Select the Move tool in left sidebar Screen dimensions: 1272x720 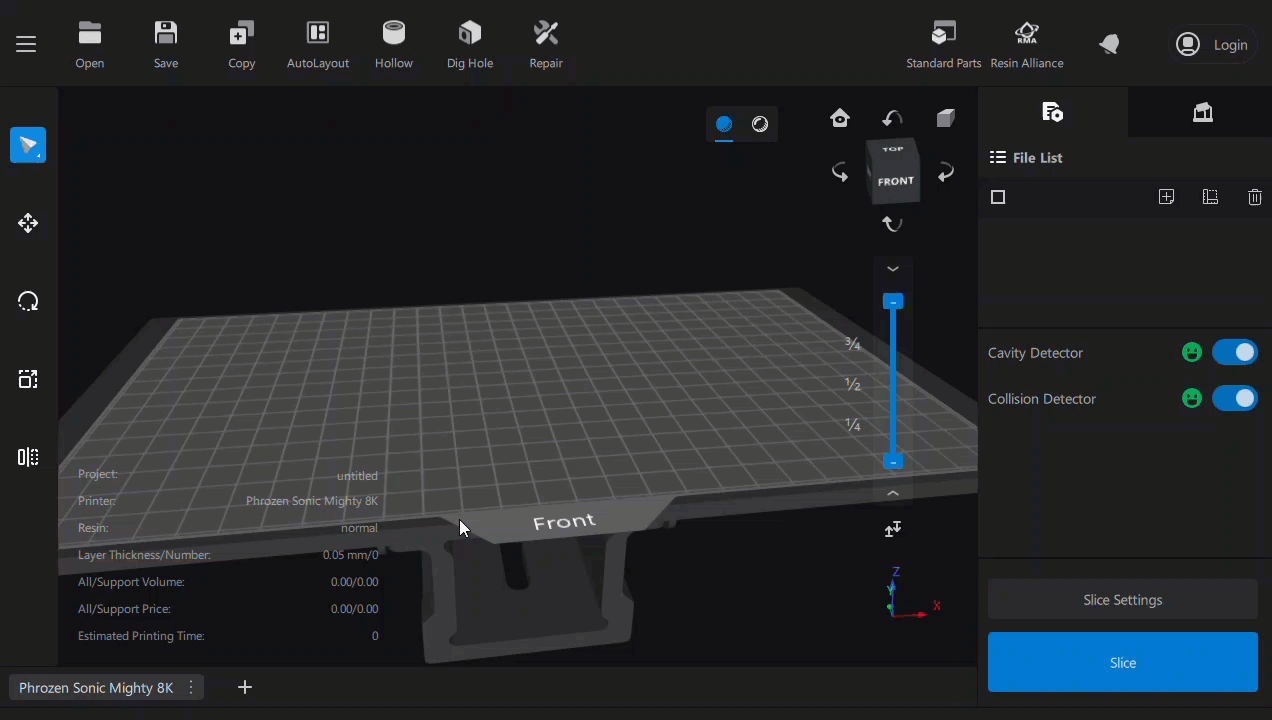(x=28, y=223)
